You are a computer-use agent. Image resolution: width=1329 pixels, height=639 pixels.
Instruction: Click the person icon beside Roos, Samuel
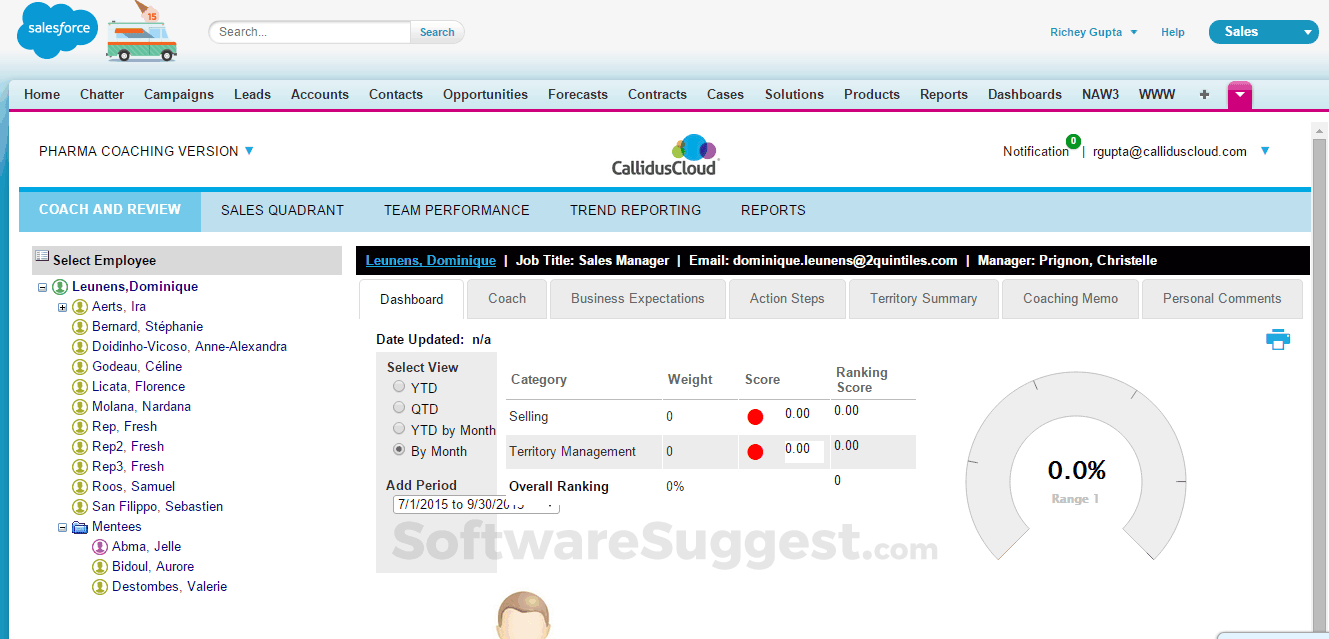[80, 487]
